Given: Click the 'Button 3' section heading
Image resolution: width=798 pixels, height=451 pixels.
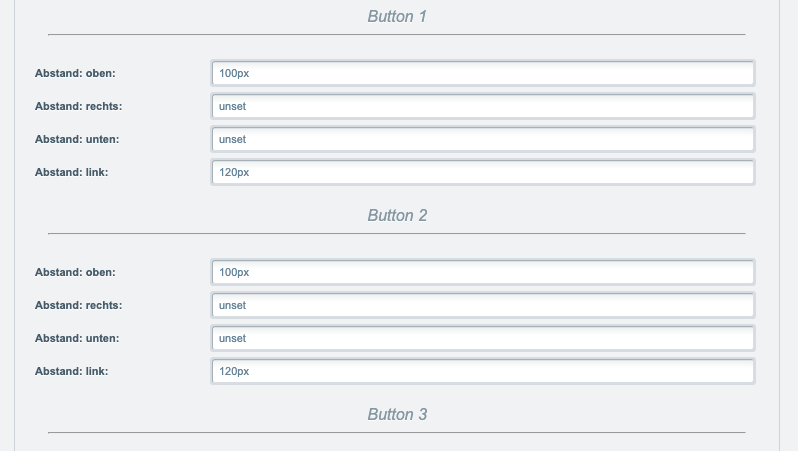Looking at the screenshot, I should (x=397, y=414).
